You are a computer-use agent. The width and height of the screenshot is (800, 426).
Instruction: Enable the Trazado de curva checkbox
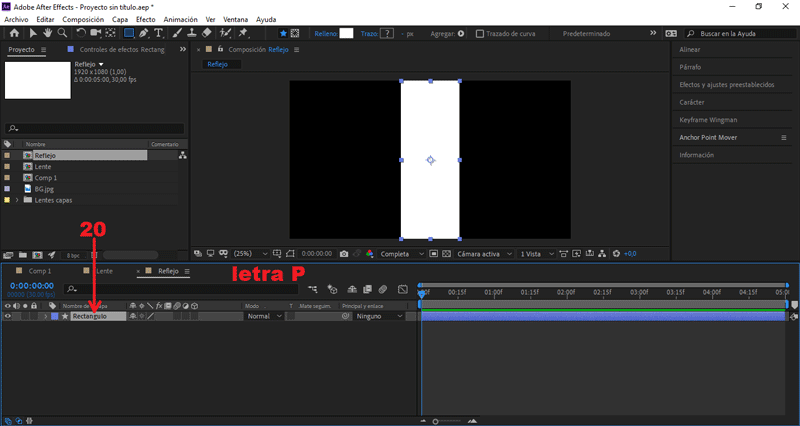click(x=480, y=33)
